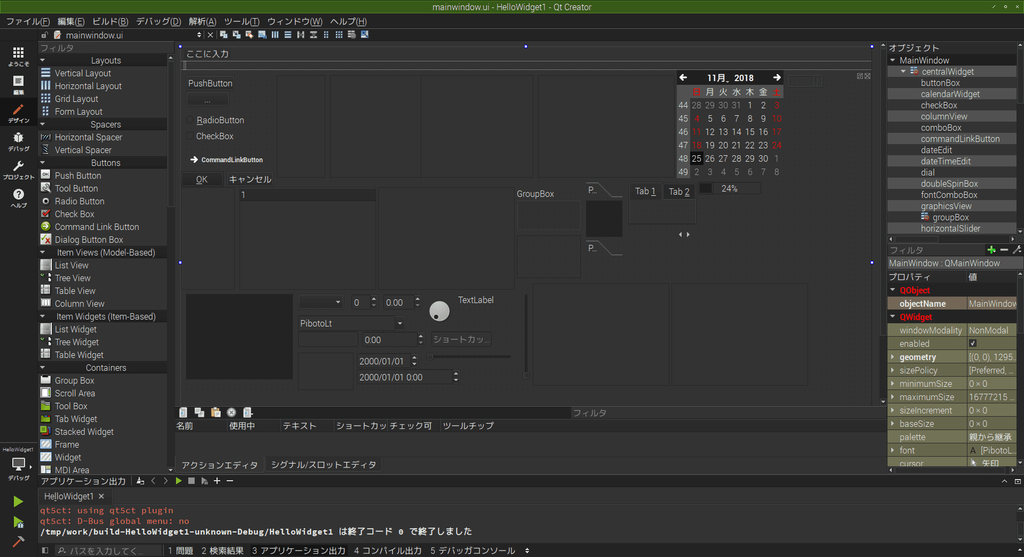Viewport: 1024px width, 557px height.
Task: Collapse the Buttons widget category
Action: [x=43, y=163]
